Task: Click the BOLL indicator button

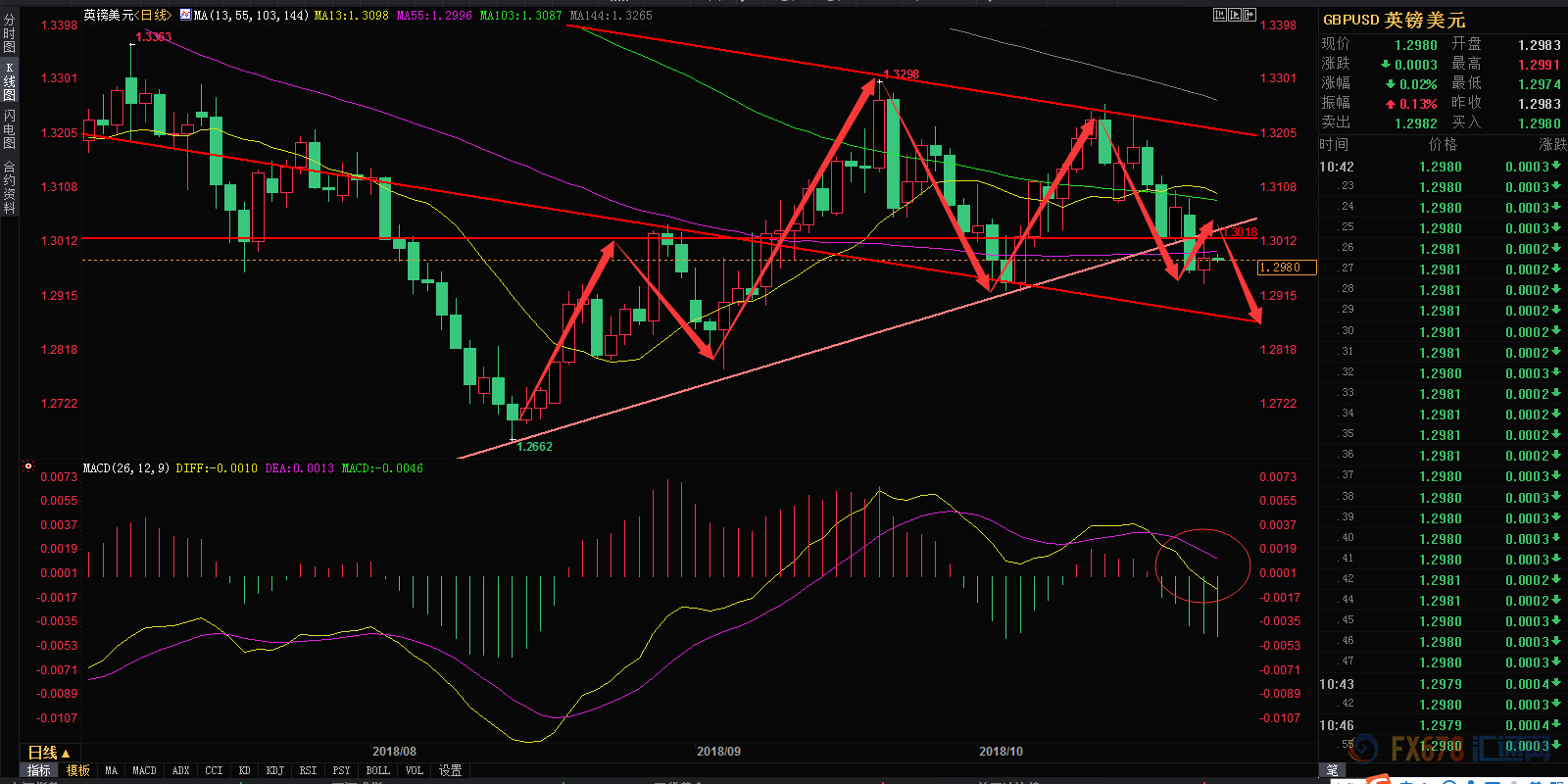Action: 377,771
